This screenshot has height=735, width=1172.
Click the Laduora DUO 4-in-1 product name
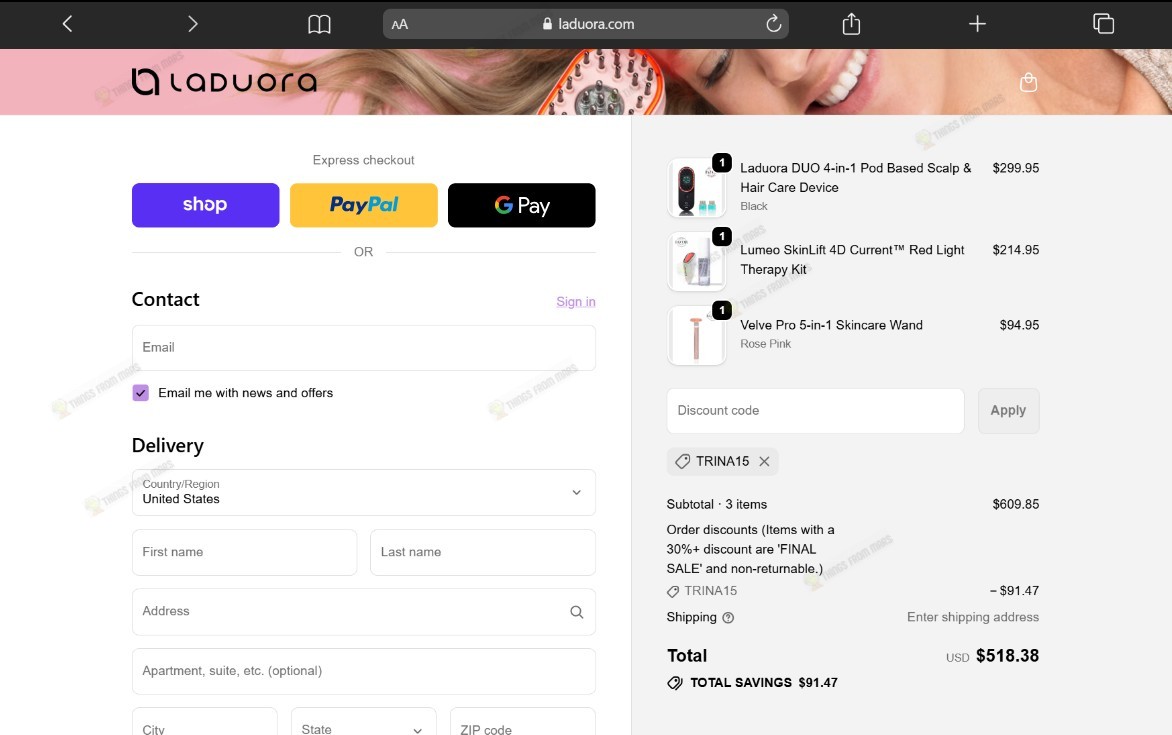(x=856, y=178)
